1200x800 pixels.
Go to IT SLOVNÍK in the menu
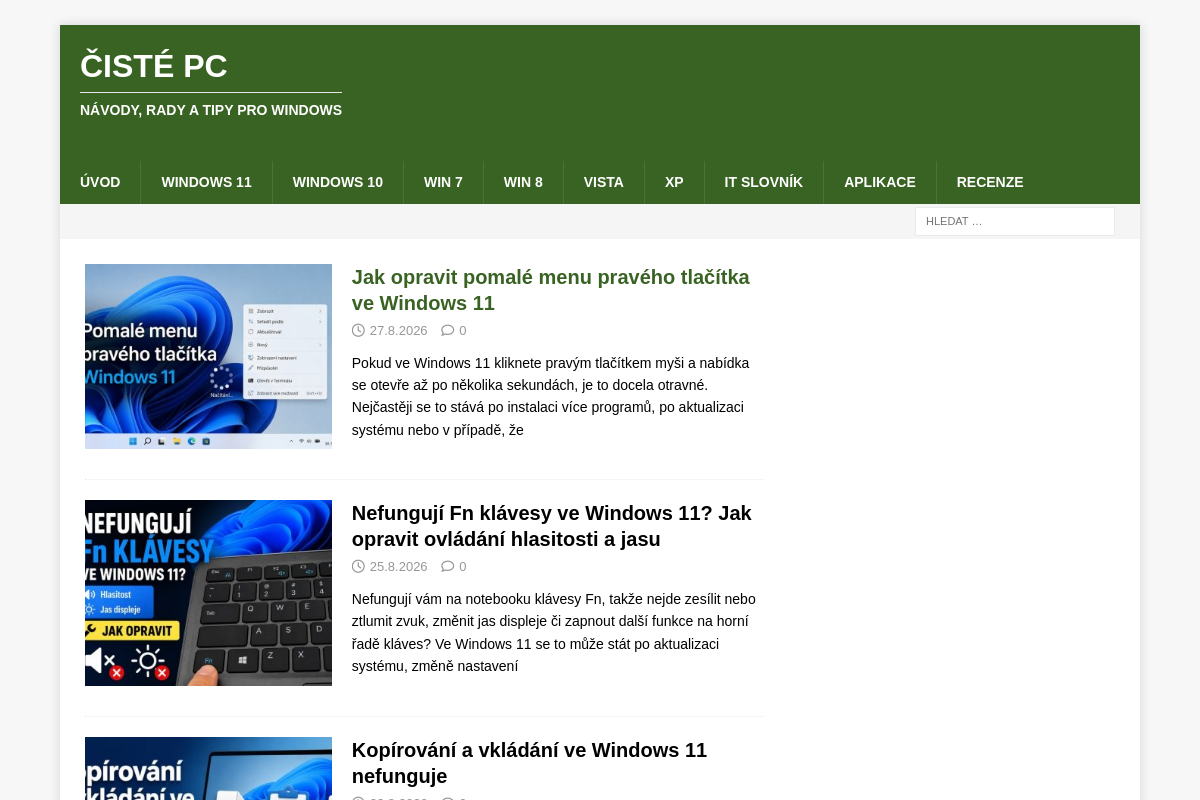[764, 182]
